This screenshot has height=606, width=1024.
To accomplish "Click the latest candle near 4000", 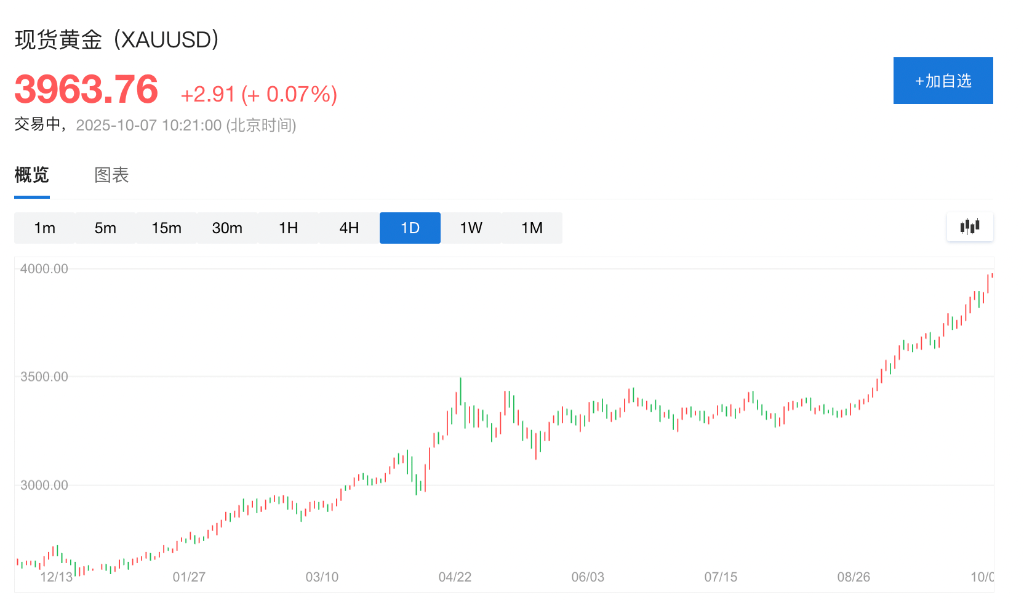I will (988, 282).
